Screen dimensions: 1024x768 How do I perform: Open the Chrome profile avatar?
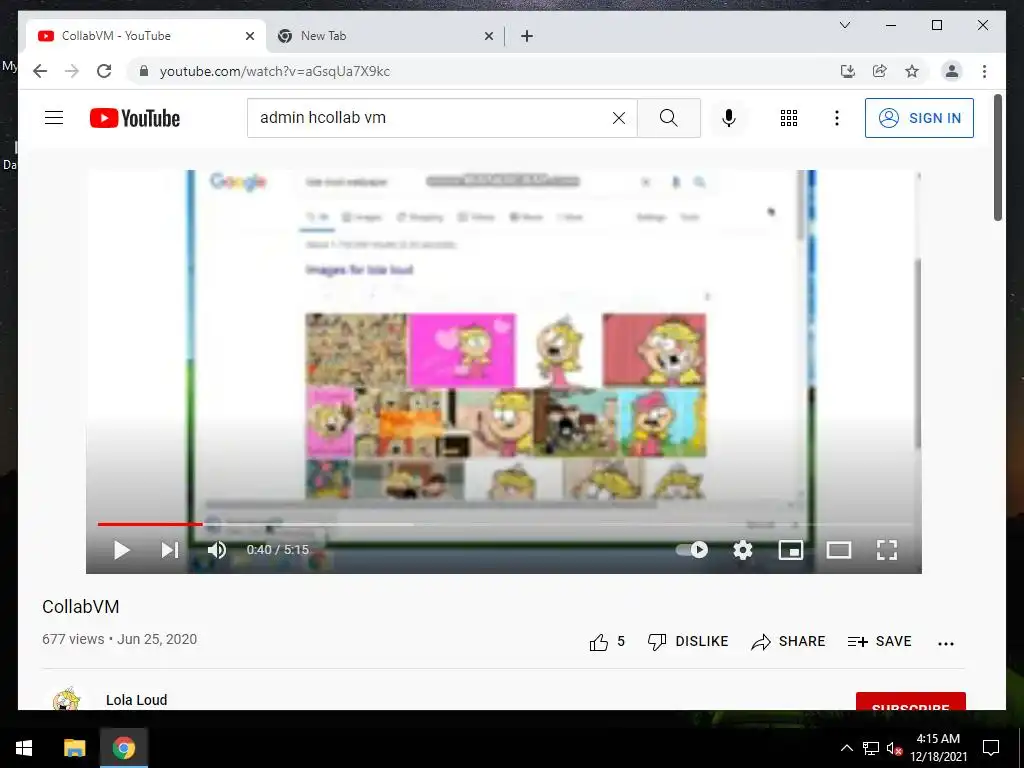coord(952,71)
